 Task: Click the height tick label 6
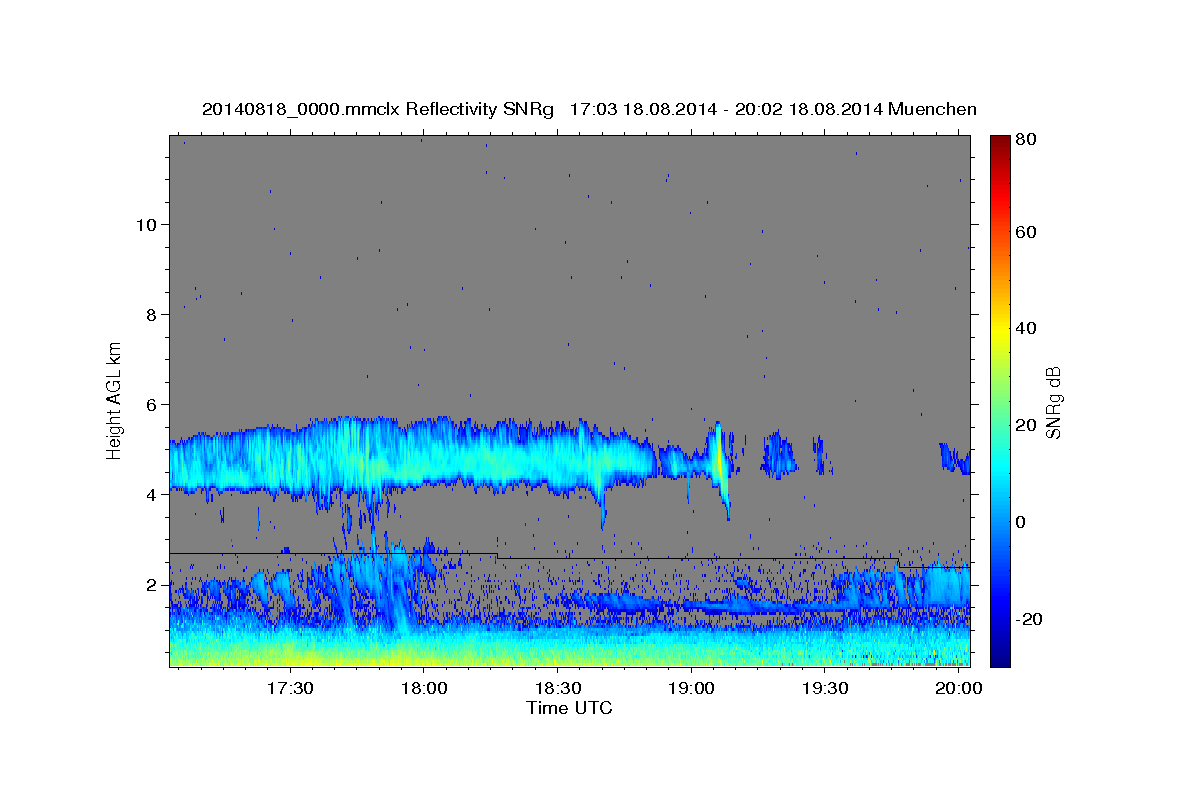[x=151, y=404]
